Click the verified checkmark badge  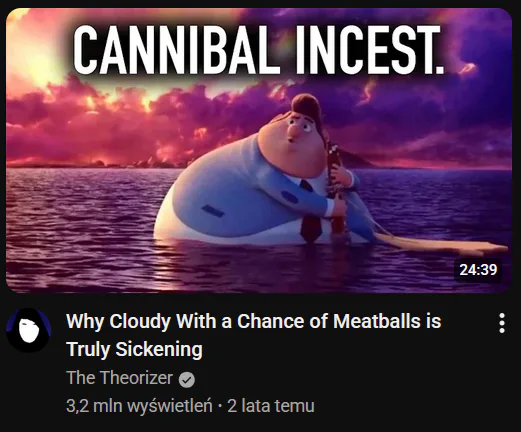pyautogui.click(x=187, y=379)
